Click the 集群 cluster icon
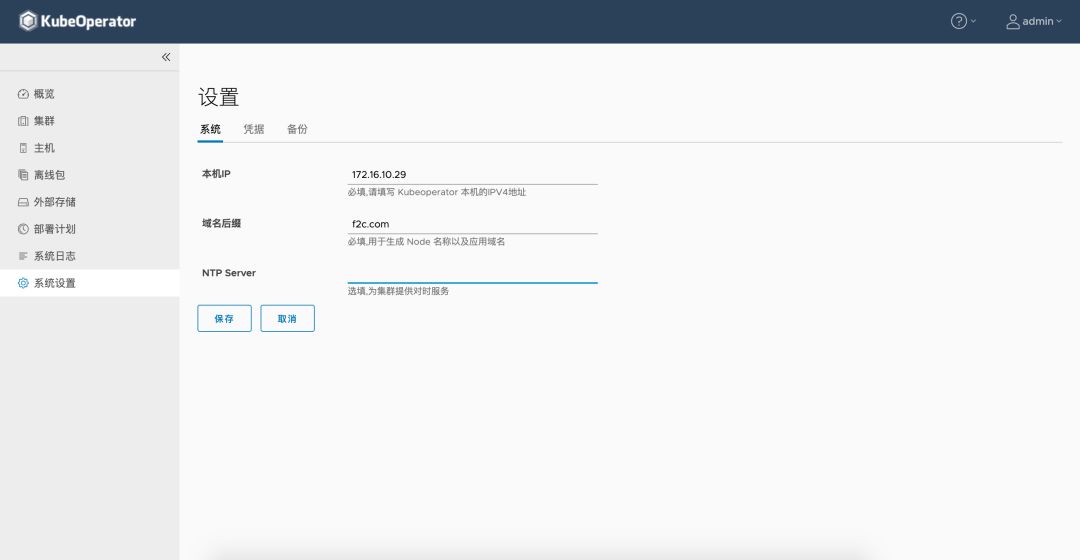 click(x=23, y=121)
